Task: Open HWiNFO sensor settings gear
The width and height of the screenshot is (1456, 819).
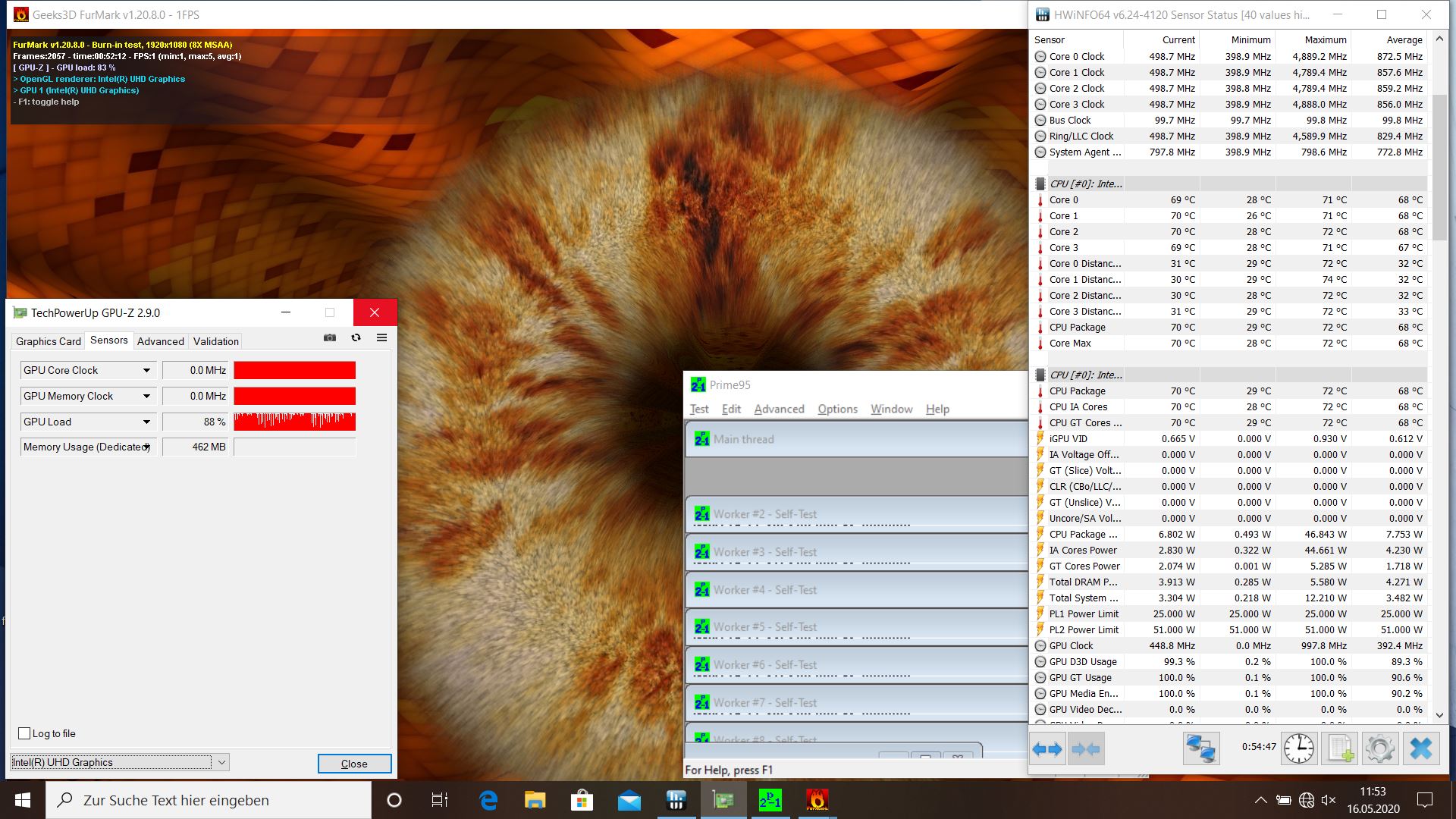Action: (x=1379, y=749)
